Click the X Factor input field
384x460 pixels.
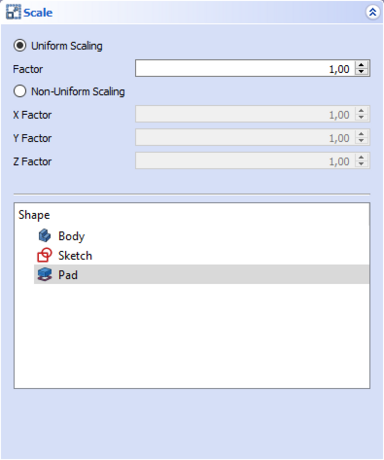[245, 115]
